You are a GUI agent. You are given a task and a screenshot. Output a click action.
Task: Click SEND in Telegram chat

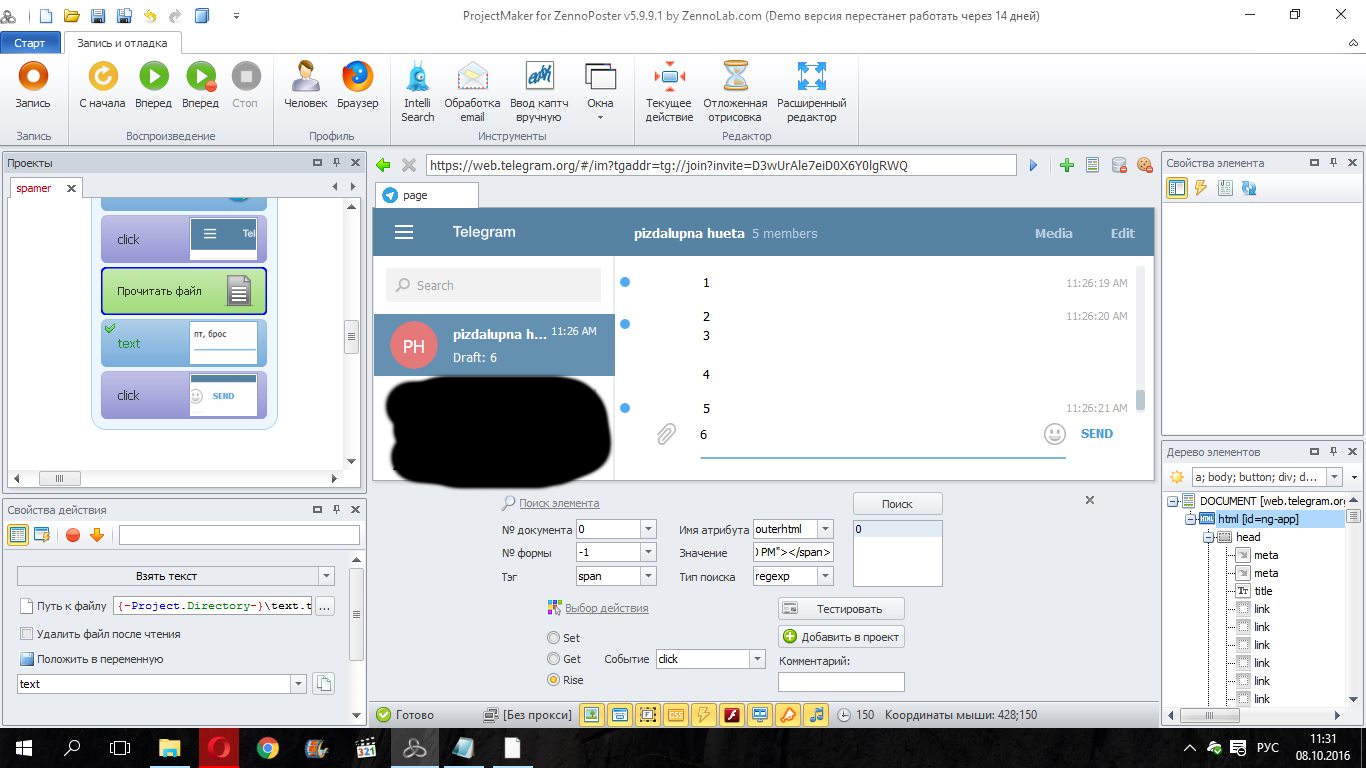tap(1097, 434)
